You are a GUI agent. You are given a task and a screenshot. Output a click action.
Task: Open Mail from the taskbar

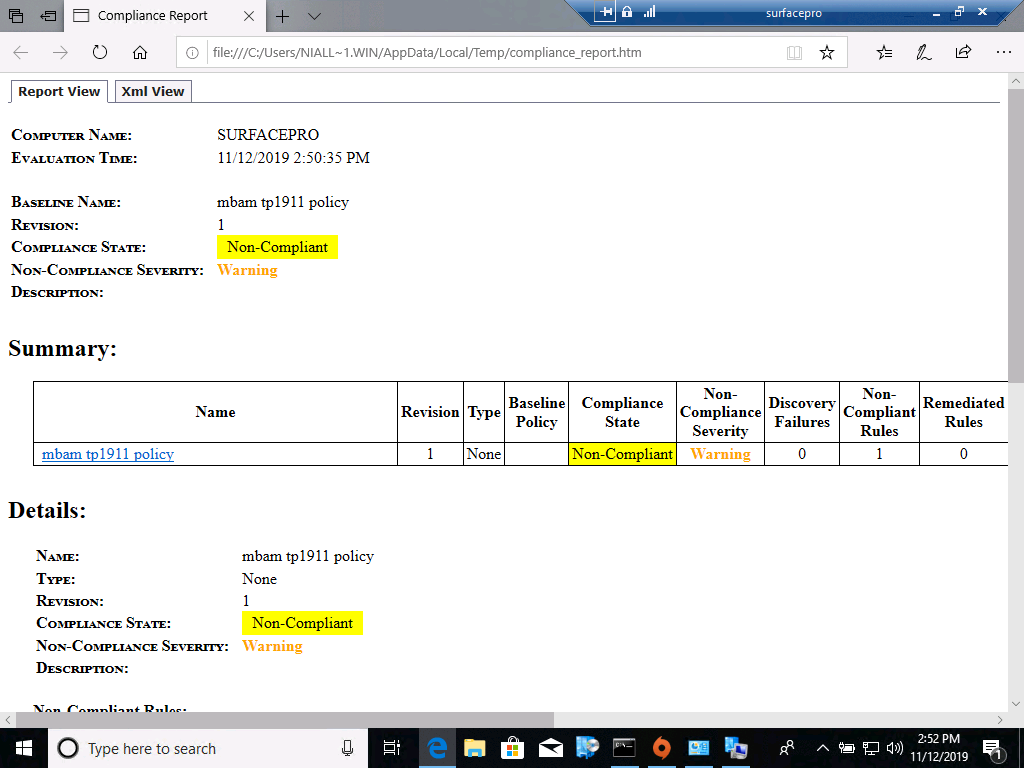tap(551, 748)
